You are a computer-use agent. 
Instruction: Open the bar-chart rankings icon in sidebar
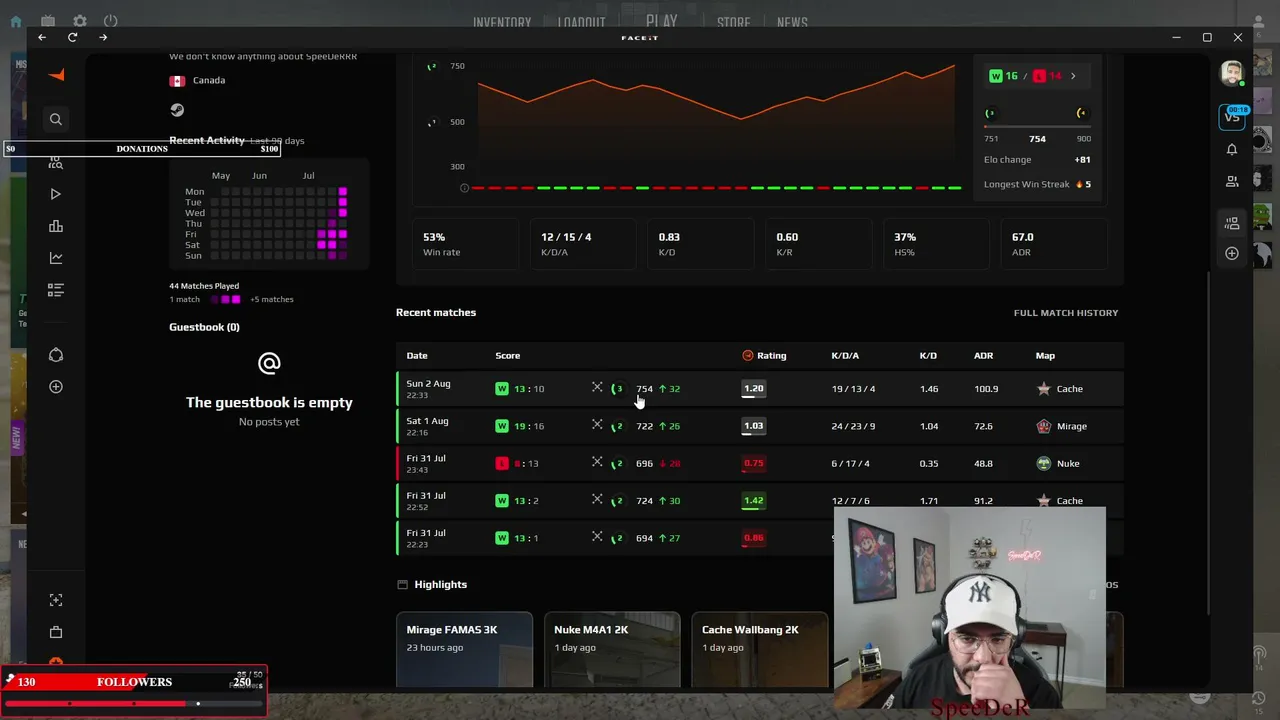[x=56, y=226]
